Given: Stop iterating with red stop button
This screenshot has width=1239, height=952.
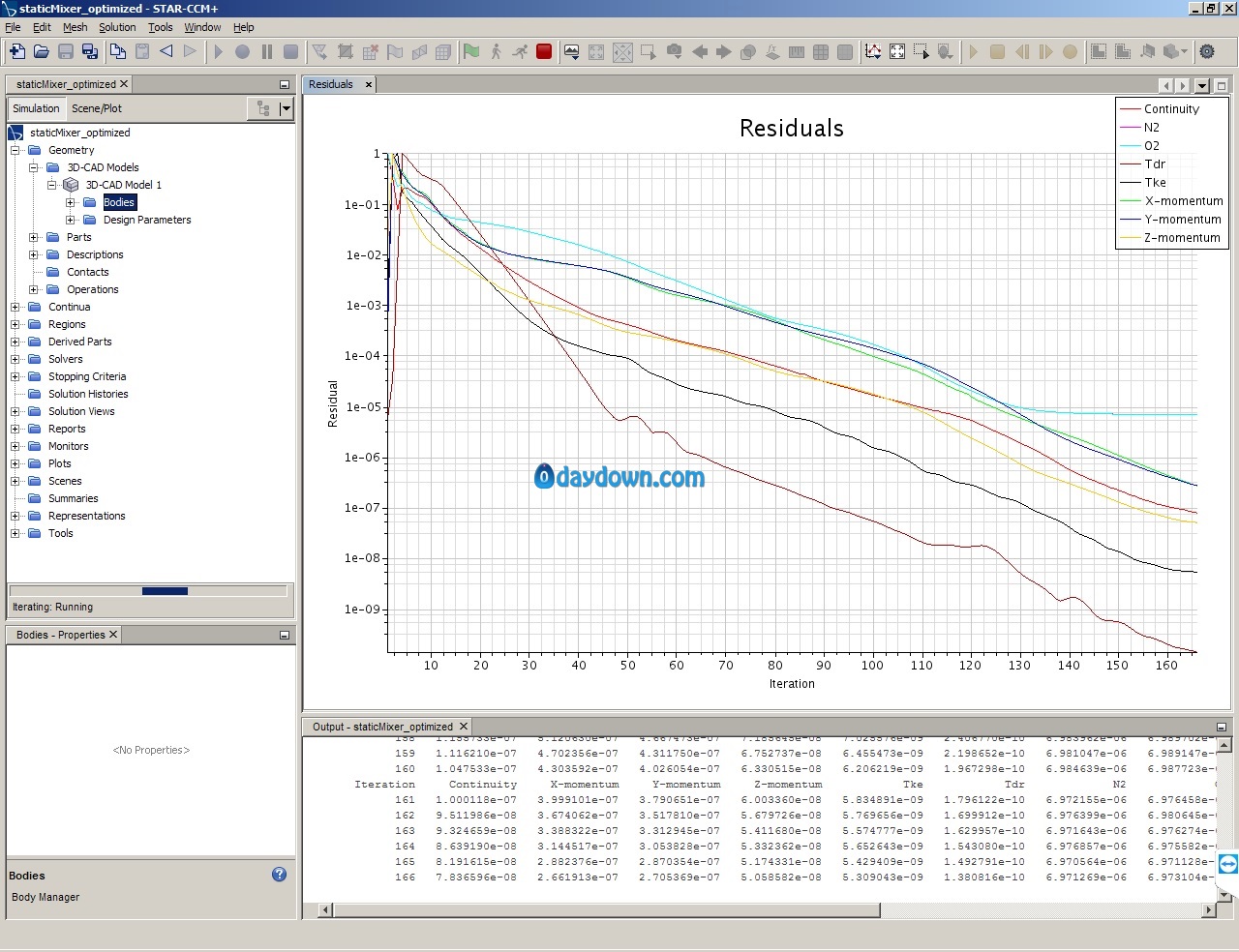Looking at the screenshot, I should coord(544,51).
